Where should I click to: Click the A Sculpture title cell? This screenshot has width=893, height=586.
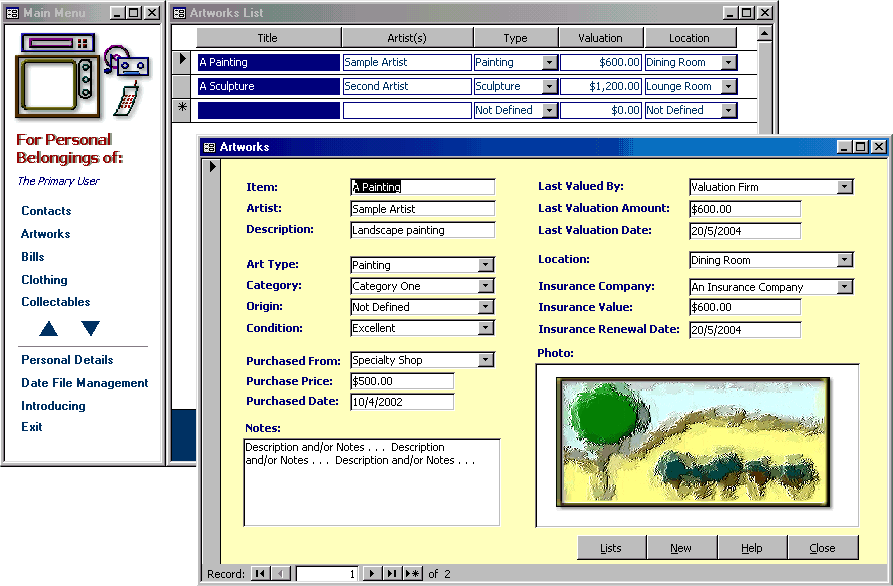pos(269,87)
